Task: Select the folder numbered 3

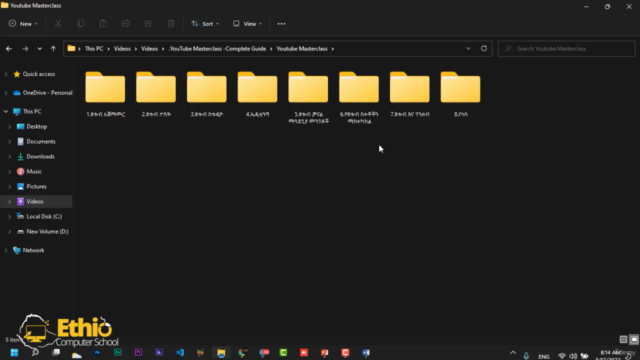Action: pyautogui.click(x=207, y=94)
